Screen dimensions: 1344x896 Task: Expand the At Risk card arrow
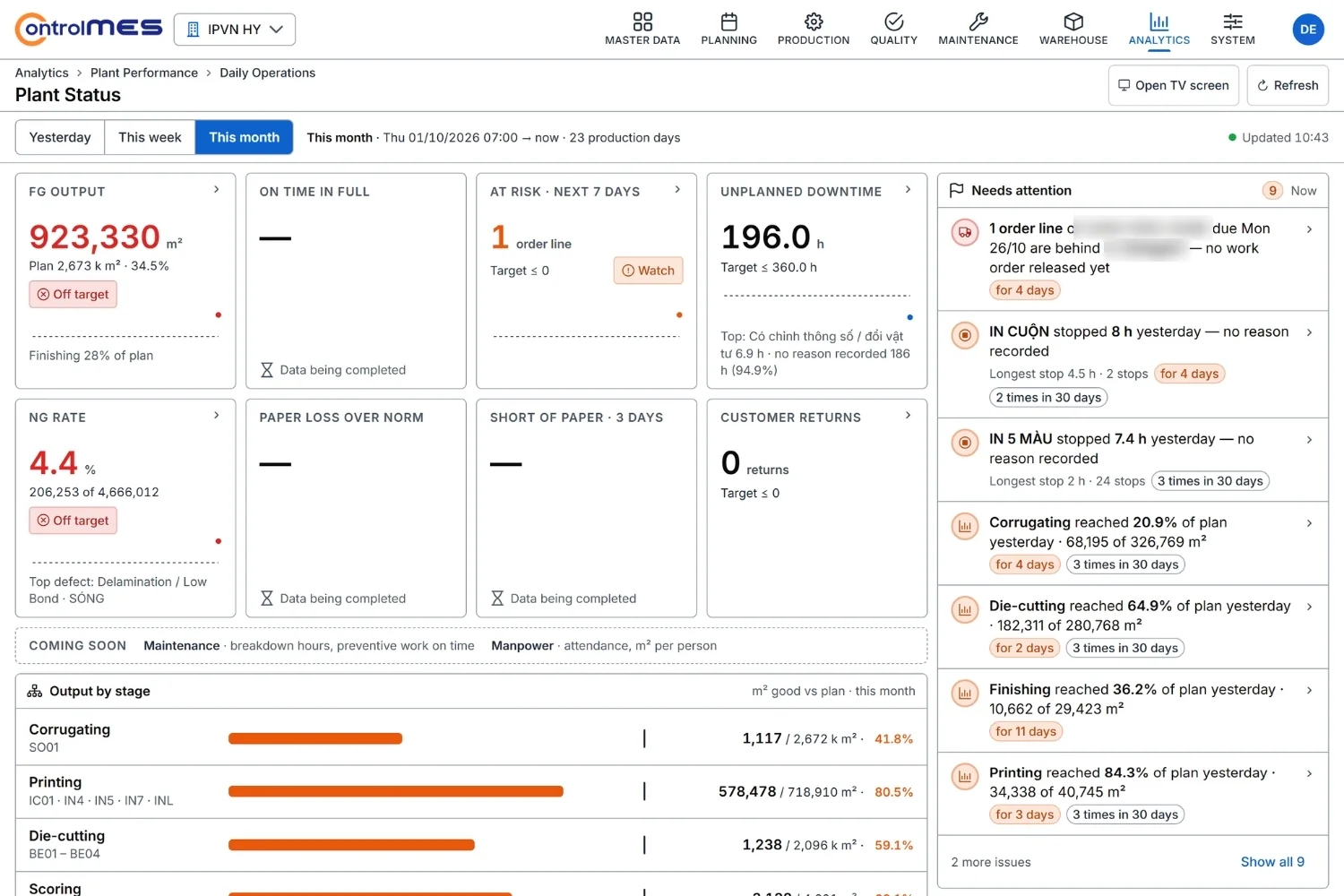click(677, 189)
